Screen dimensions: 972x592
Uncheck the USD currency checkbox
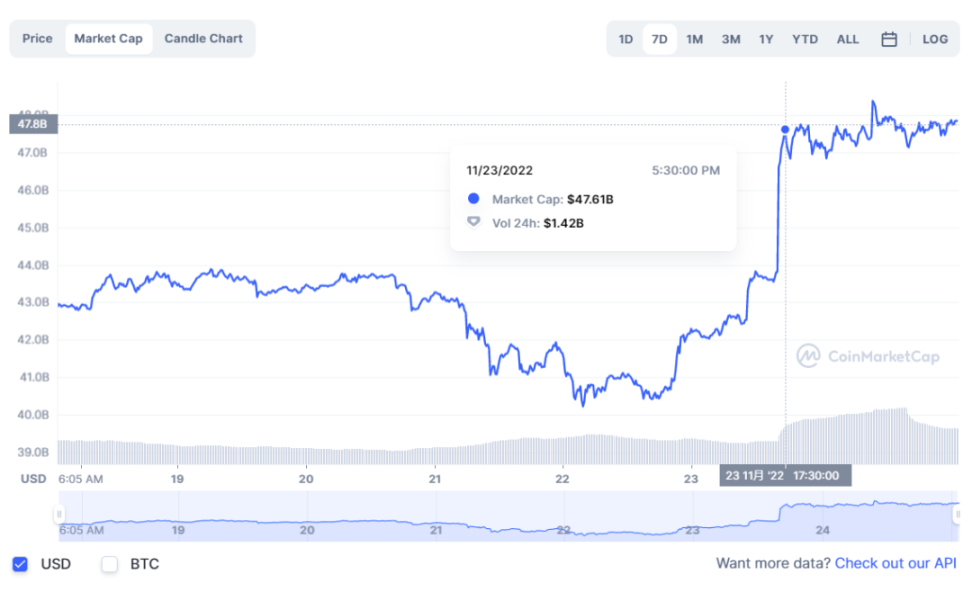click(20, 564)
